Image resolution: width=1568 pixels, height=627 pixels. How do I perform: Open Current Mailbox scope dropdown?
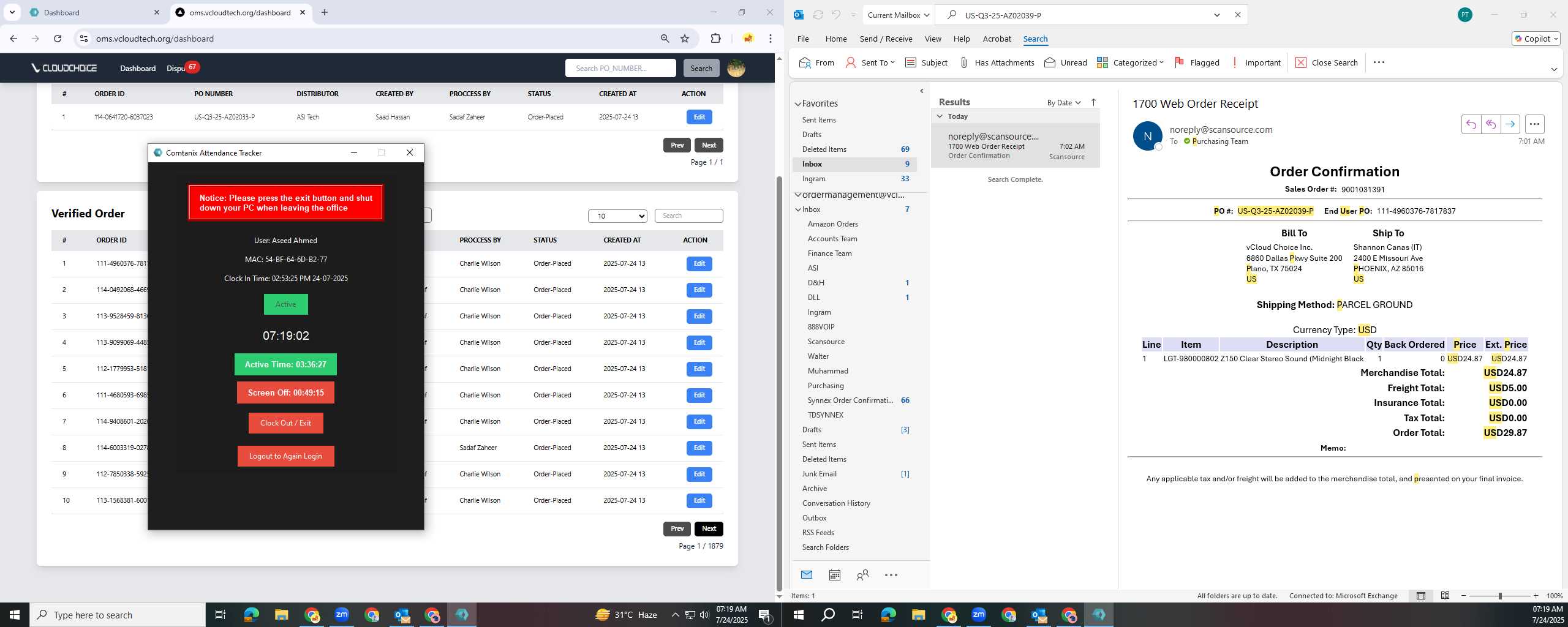tap(899, 15)
